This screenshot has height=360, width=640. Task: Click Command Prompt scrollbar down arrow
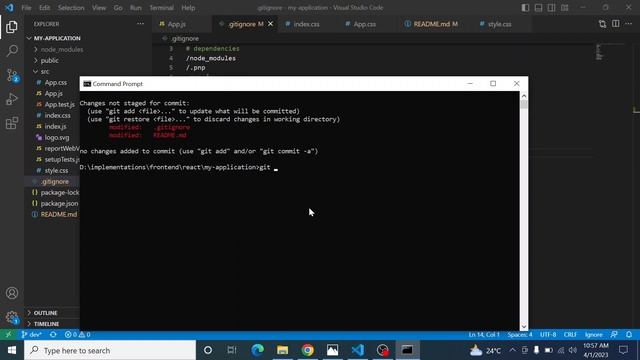coord(524,327)
